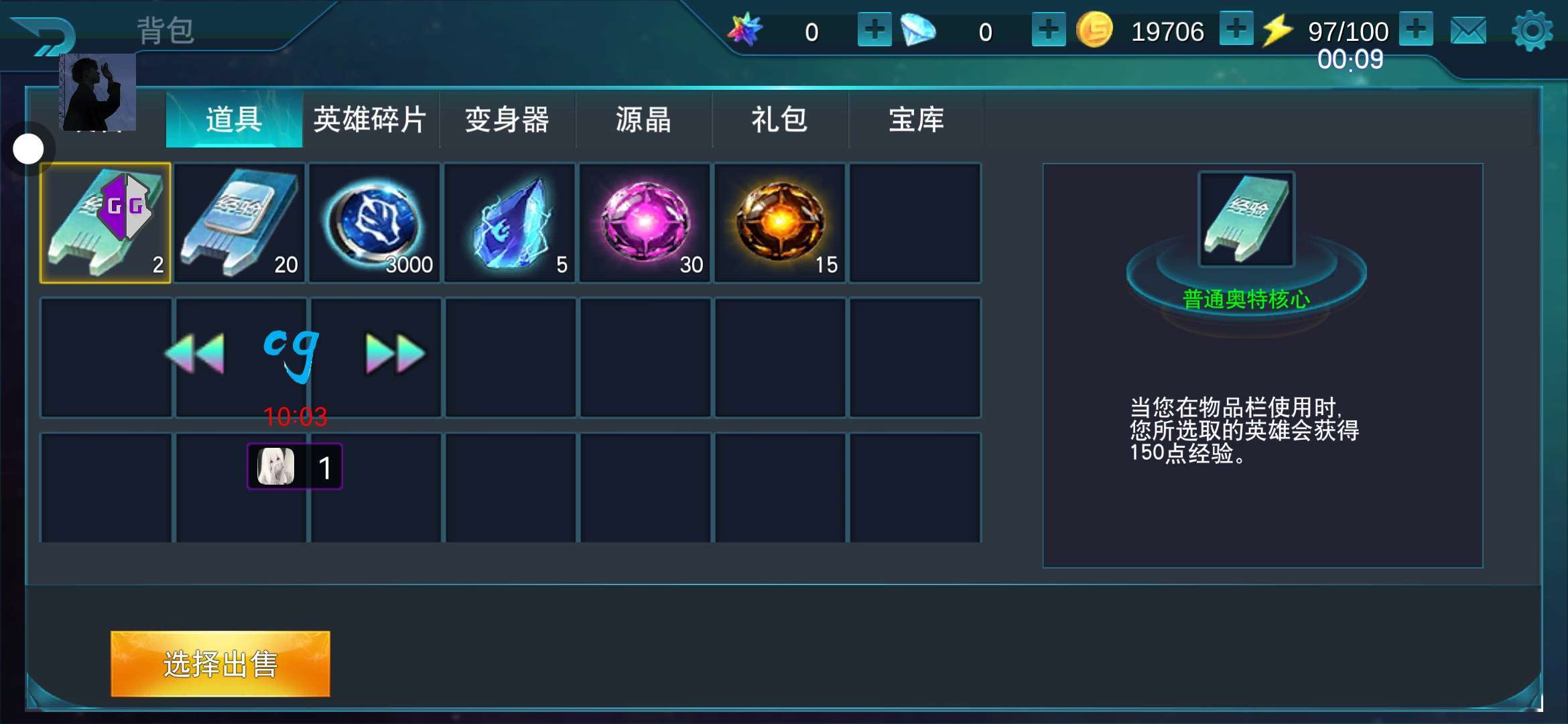Switch to the 英雄碎片 tab

point(371,120)
